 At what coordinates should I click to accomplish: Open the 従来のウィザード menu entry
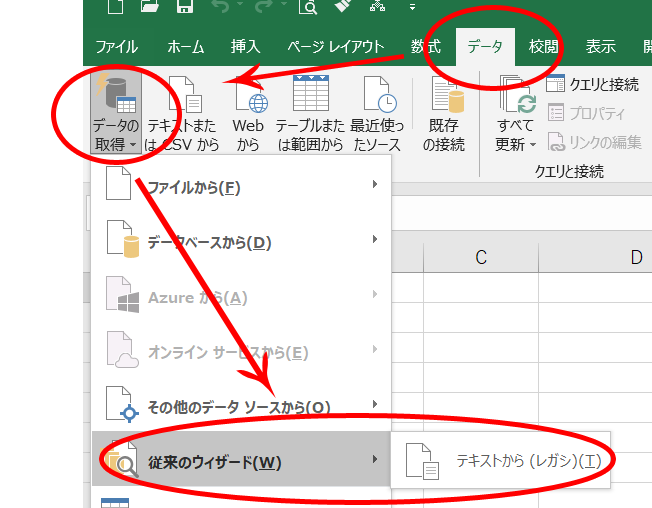tap(240, 461)
